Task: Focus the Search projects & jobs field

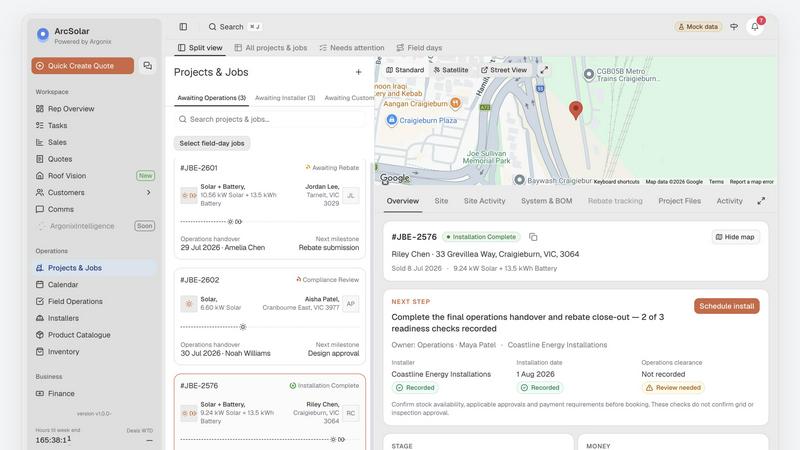Action: [x=269, y=119]
